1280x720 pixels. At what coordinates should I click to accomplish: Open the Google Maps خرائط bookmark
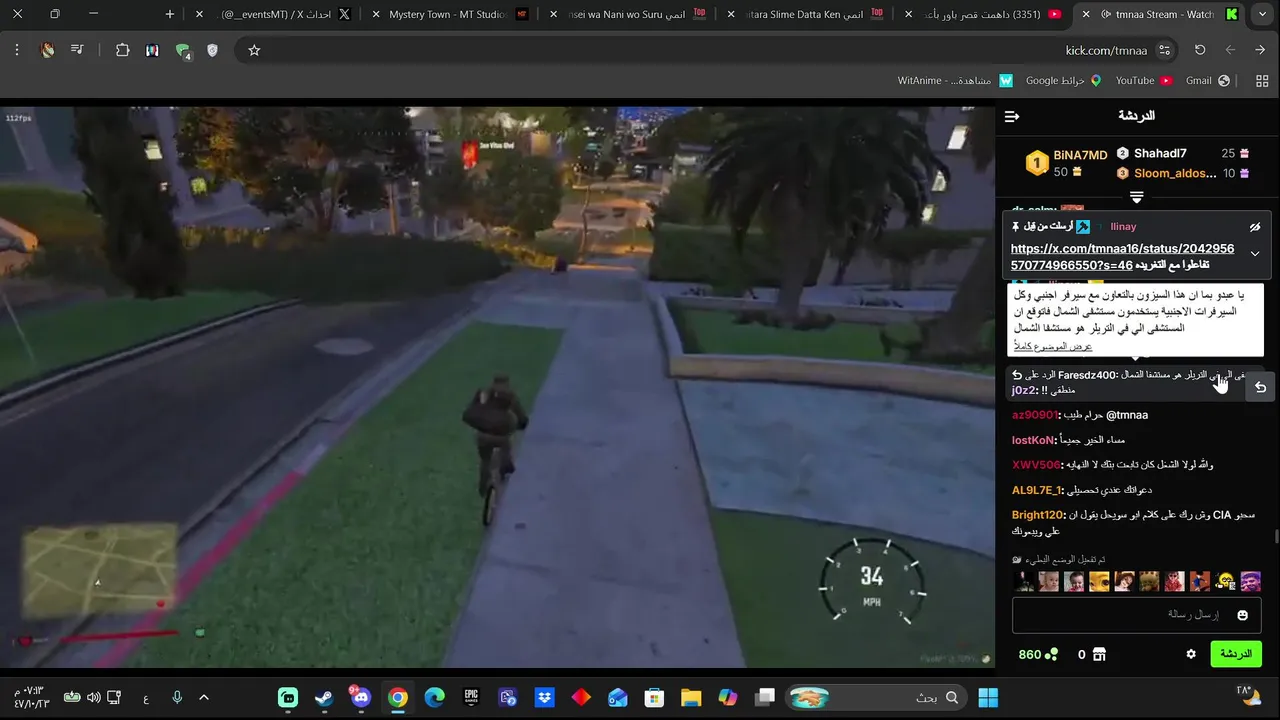pyautogui.click(x=1064, y=80)
